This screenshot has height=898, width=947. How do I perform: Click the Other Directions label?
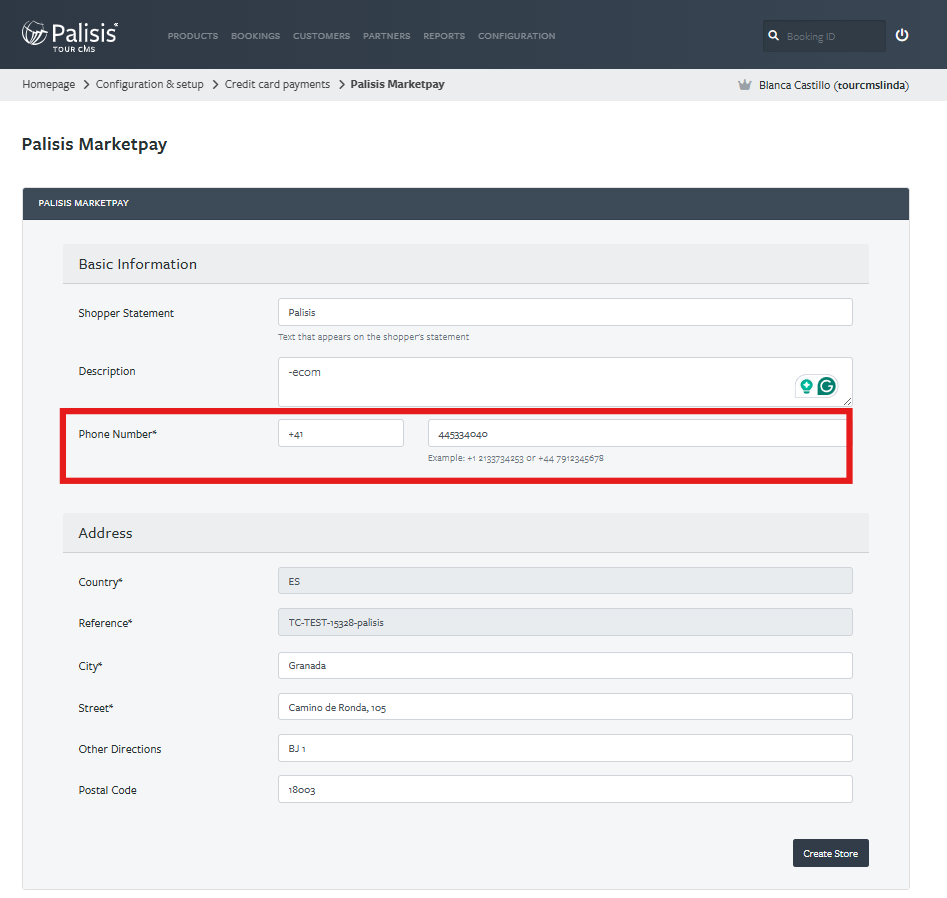pos(120,749)
